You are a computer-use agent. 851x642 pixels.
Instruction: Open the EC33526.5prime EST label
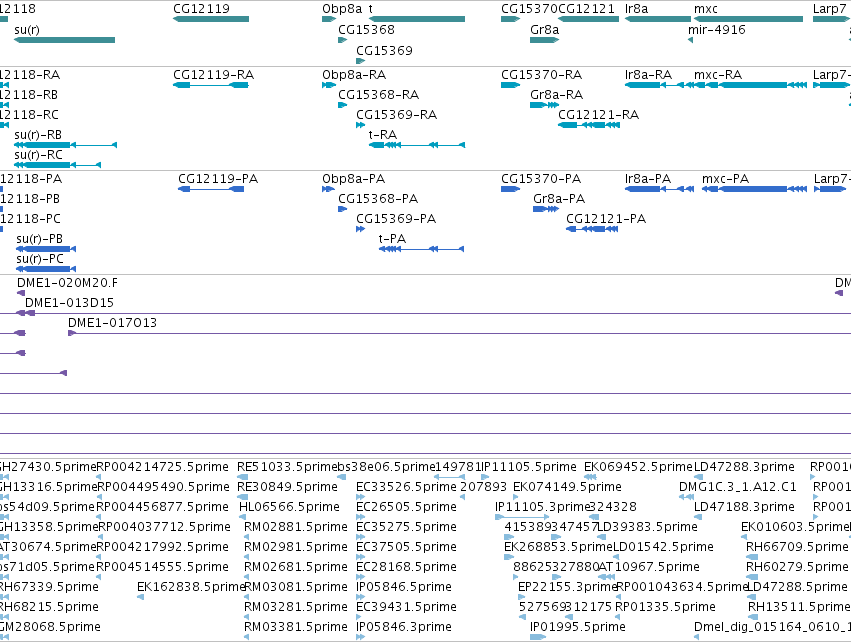pyautogui.click(x=407, y=487)
